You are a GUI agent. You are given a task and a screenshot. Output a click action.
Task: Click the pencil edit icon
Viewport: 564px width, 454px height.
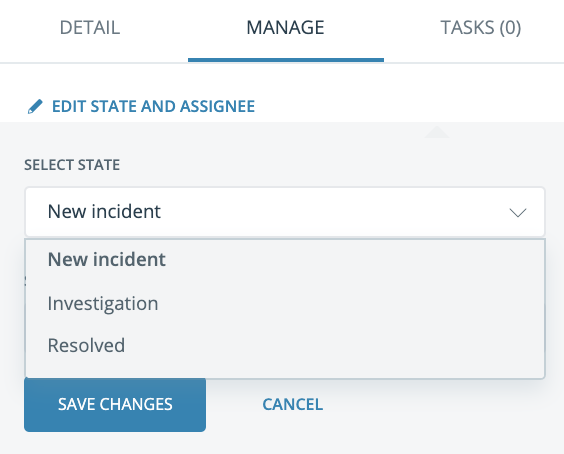(35, 106)
